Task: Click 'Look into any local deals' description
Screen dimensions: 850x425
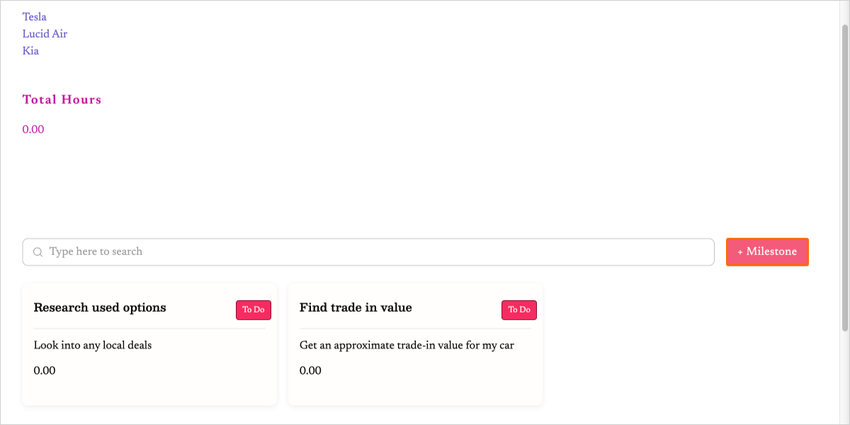Action: 93,345
